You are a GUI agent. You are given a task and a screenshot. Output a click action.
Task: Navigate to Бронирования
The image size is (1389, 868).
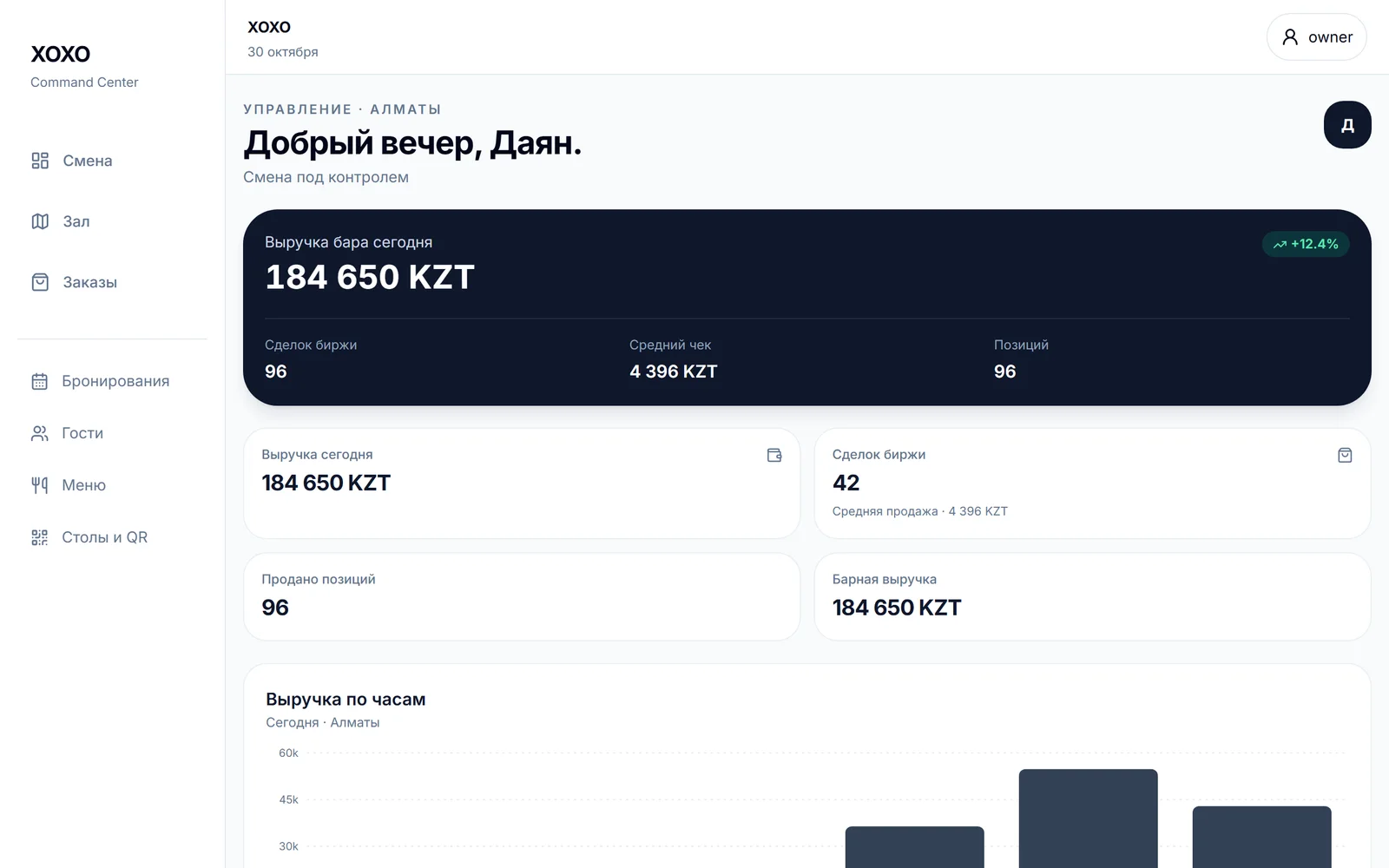coord(113,381)
